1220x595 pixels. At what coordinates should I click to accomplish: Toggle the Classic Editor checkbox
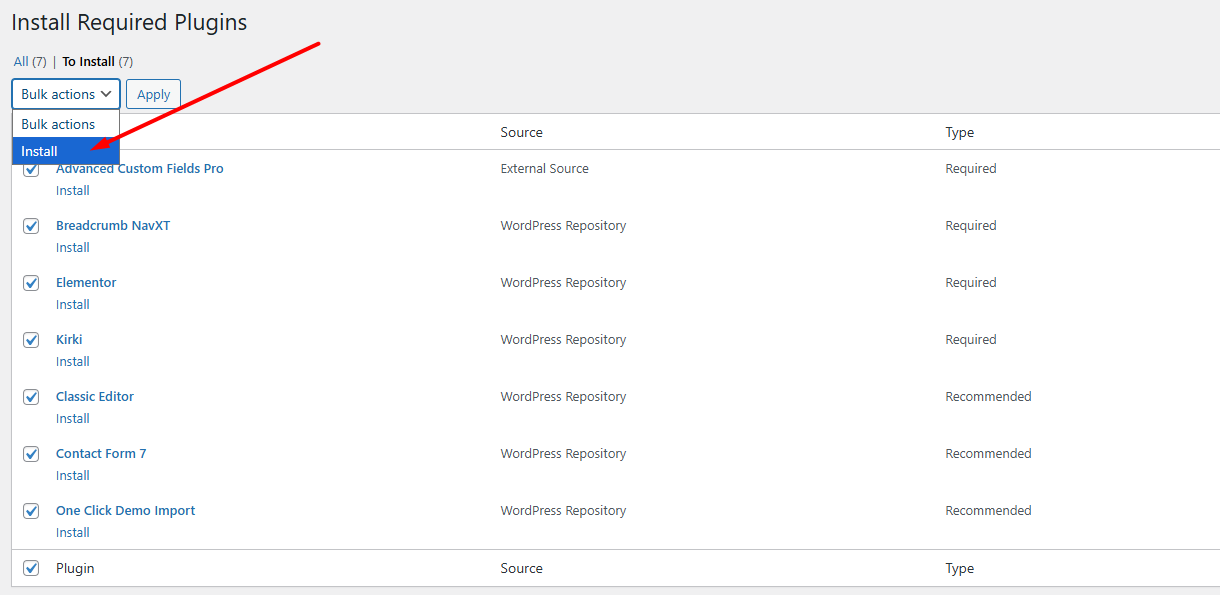(31, 397)
